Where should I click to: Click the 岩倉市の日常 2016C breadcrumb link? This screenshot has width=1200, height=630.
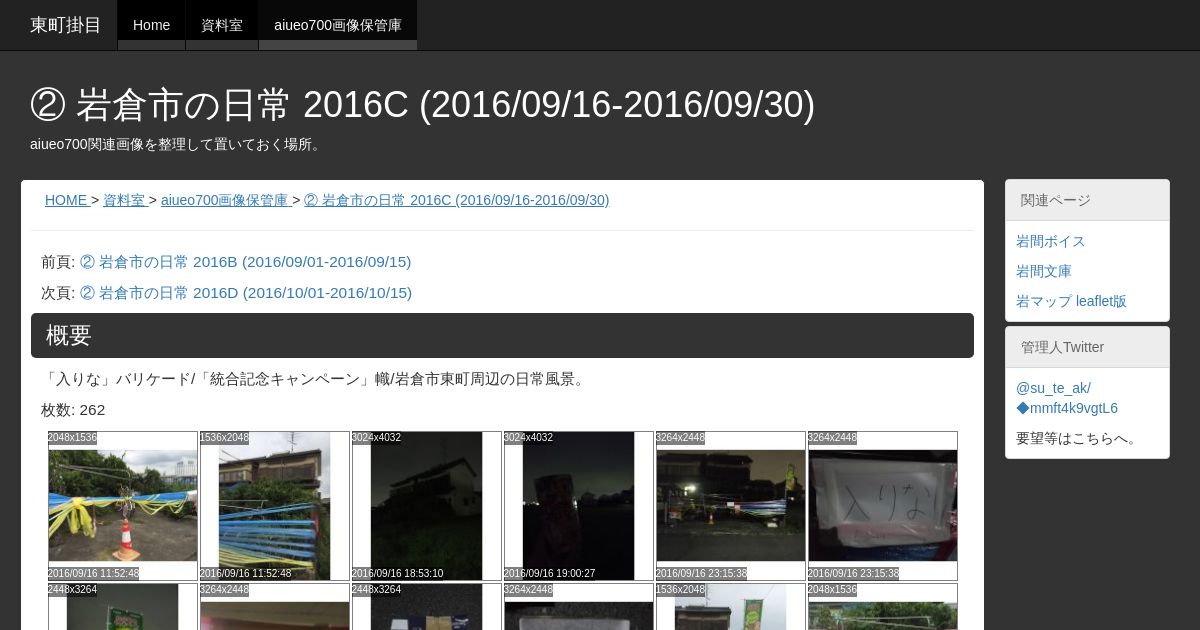click(x=456, y=200)
